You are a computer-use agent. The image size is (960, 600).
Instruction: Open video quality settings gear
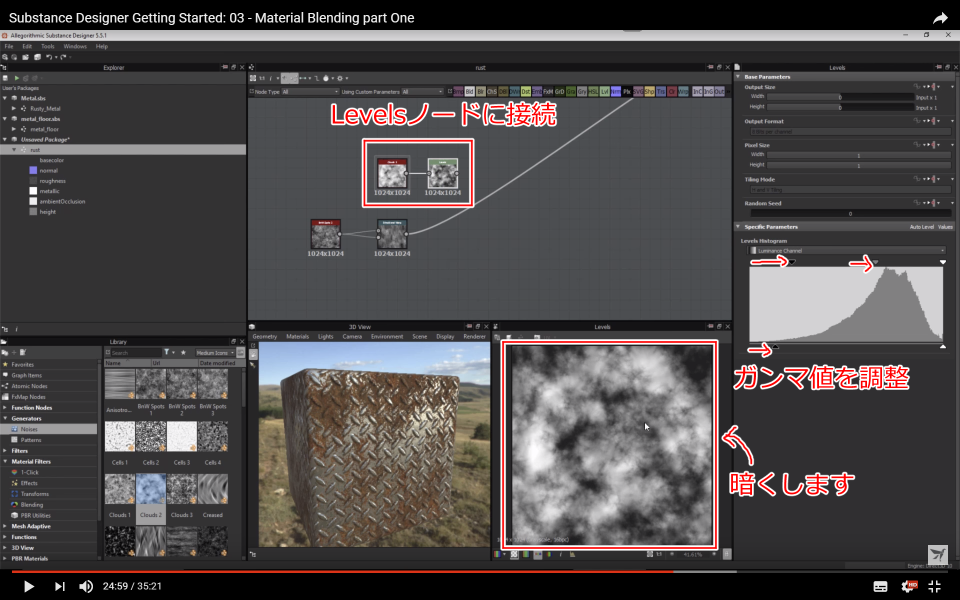(909, 586)
